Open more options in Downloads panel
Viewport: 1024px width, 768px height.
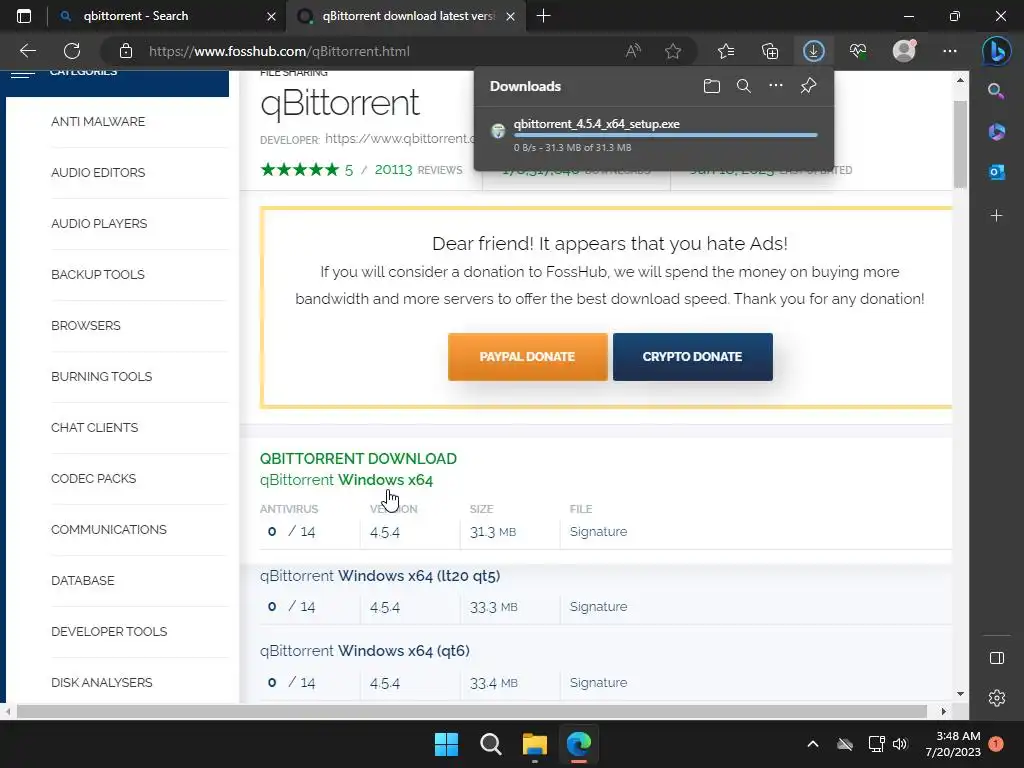click(775, 86)
